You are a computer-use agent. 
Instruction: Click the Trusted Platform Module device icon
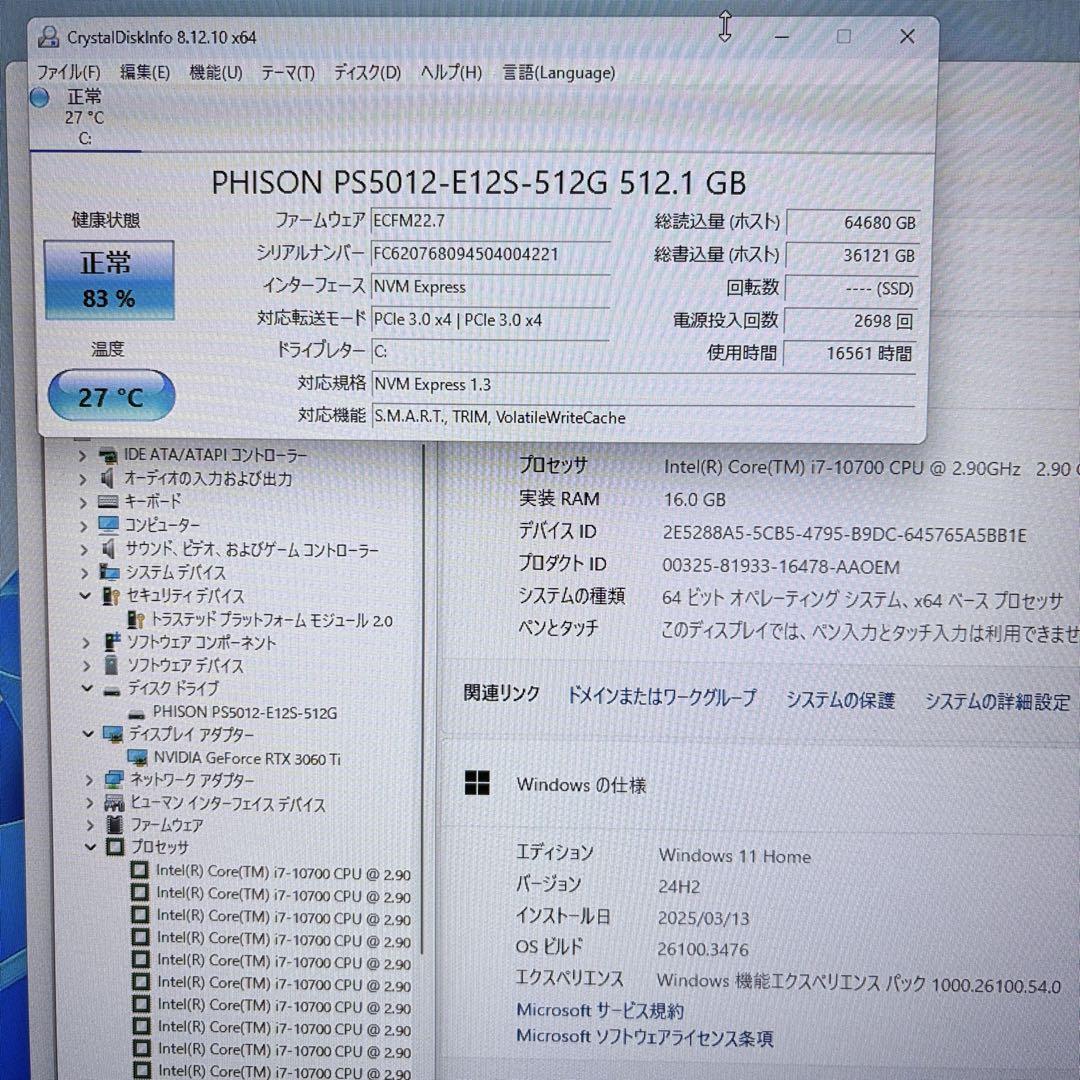(x=136, y=620)
